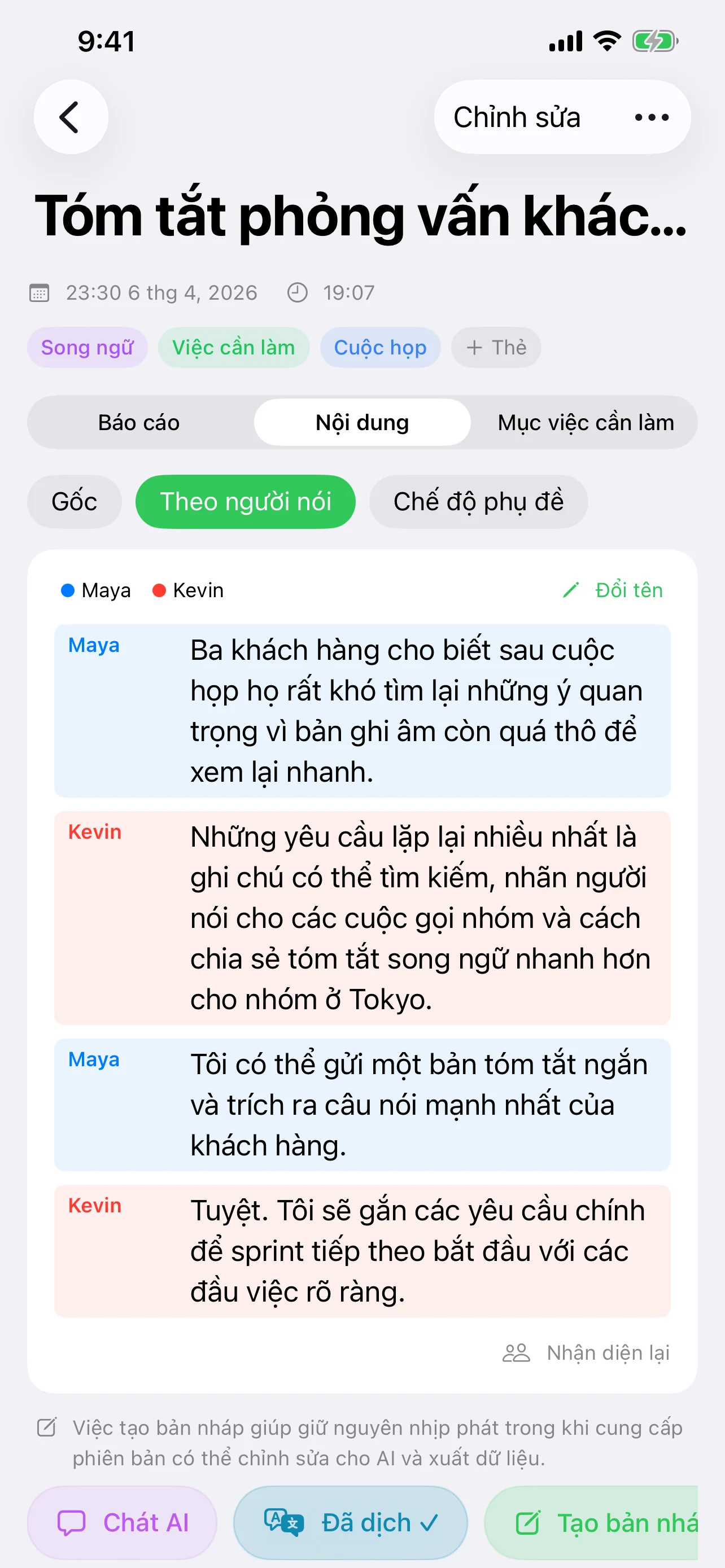The width and height of the screenshot is (725, 1568).
Task: Open the Báo cáo tab
Action: tap(139, 422)
